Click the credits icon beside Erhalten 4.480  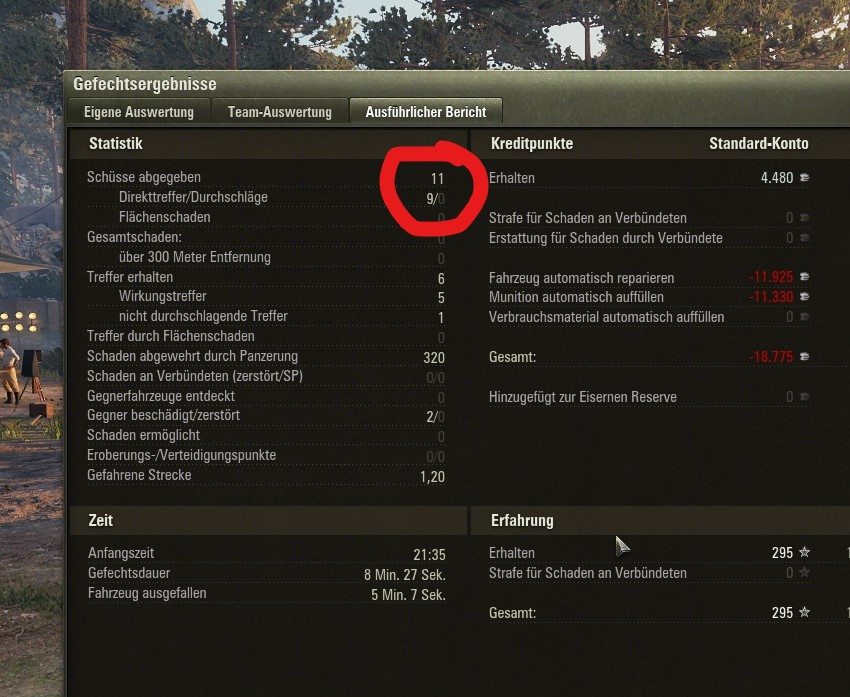pos(804,178)
